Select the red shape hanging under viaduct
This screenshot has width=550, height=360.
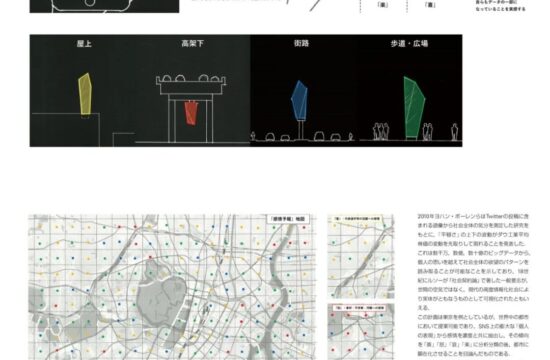[x=191, y=113]
